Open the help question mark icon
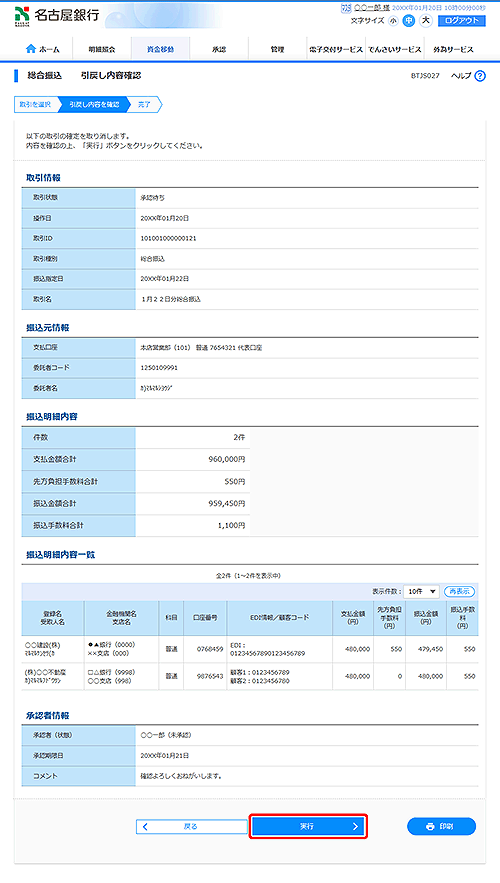 pos(480,76)
